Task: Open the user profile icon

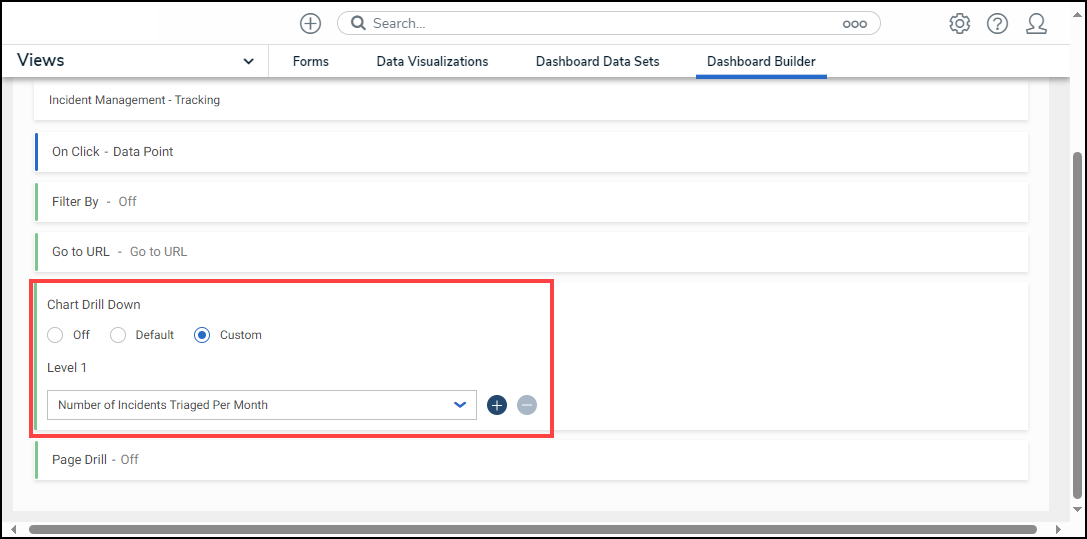Action: point(1036,24)
